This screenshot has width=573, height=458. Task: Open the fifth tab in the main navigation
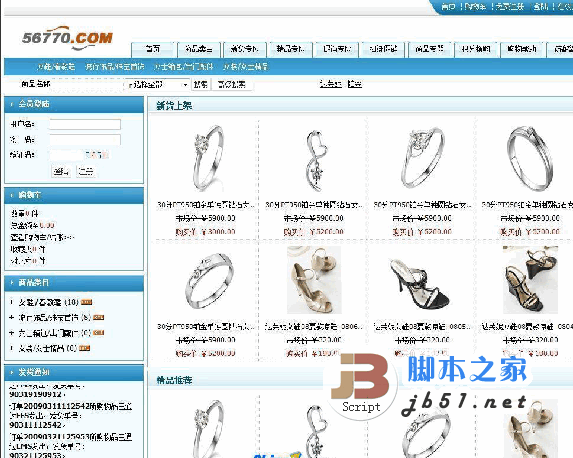(x=337, y=49)
